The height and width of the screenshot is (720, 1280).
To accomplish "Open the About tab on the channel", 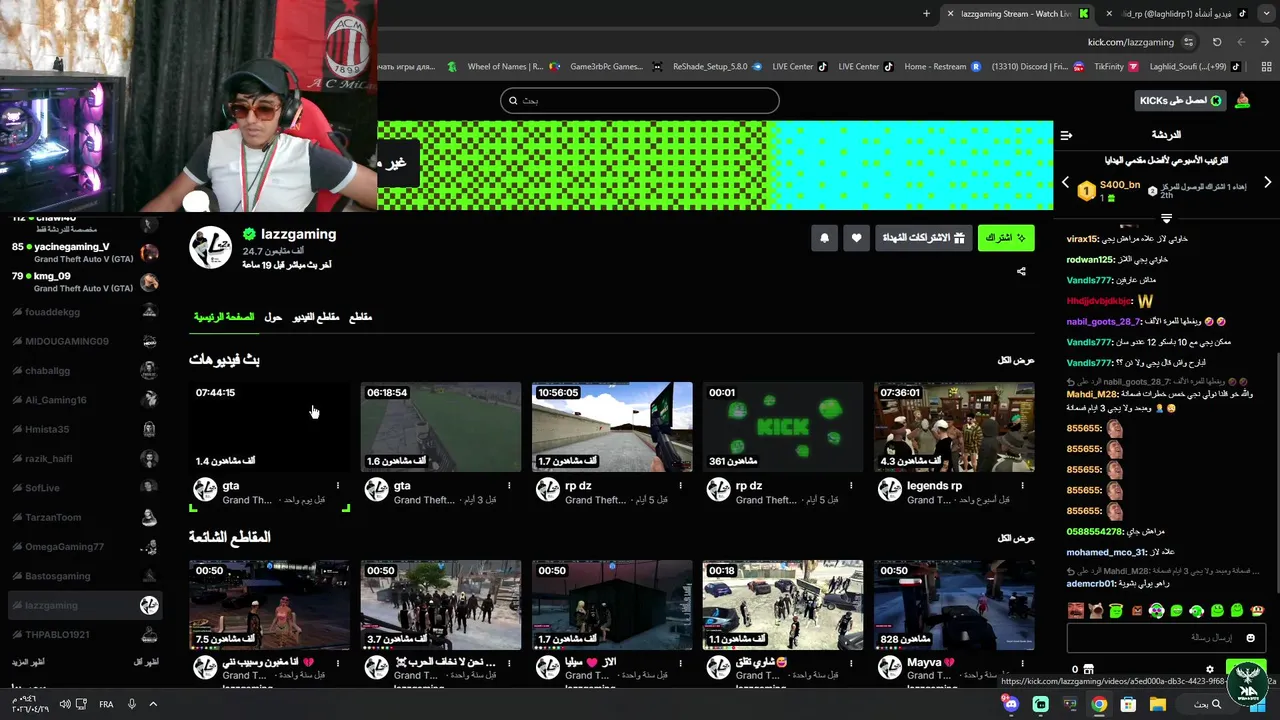I will 273,317.
